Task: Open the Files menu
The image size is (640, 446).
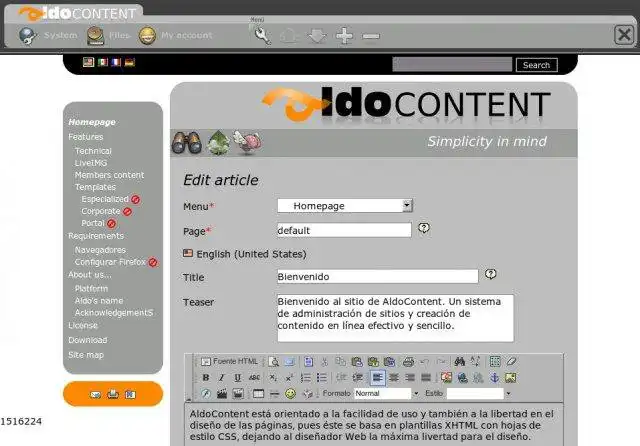Action: (x=109, y=36)
